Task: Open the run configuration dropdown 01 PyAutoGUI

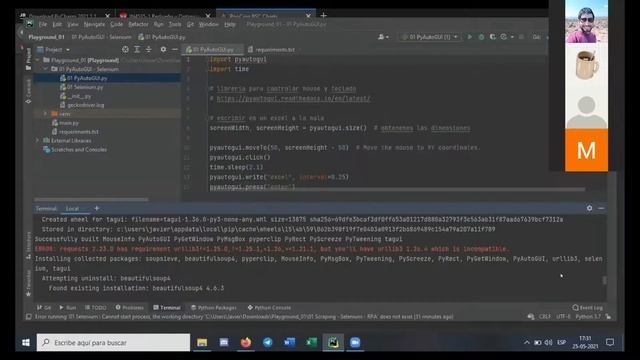Action: click(x=430, y=37)
